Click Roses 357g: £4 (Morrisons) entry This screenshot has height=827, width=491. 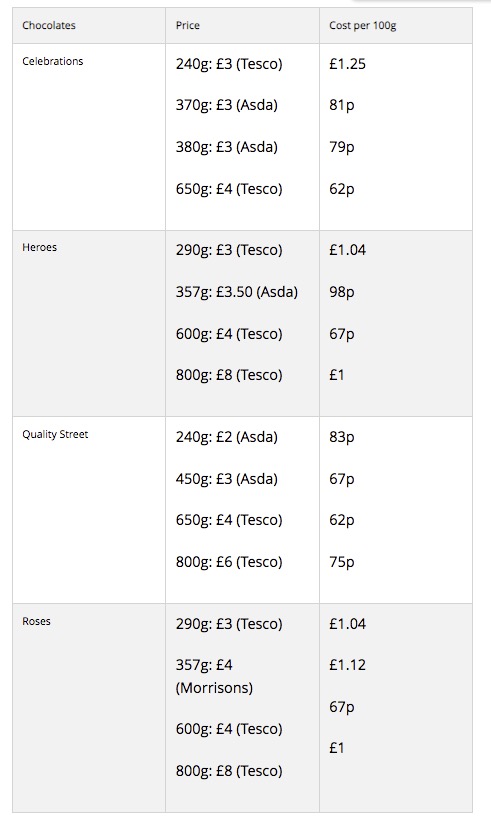(x=214, y=677)
